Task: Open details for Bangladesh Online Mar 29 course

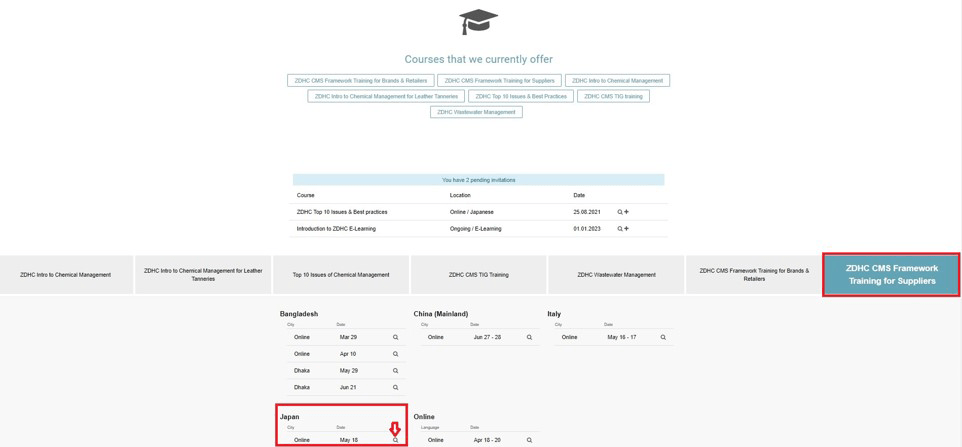Action: (x=396, y=337)
